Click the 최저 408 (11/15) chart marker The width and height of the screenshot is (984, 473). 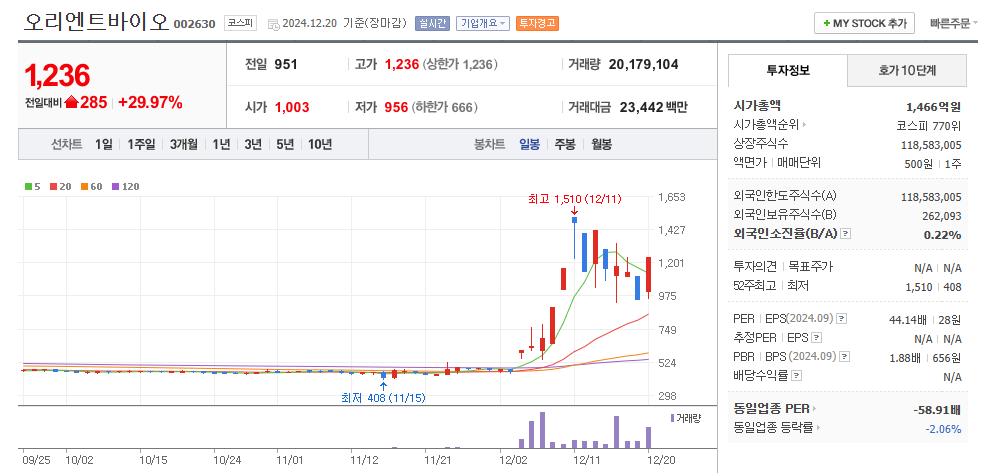coord(383,398)
